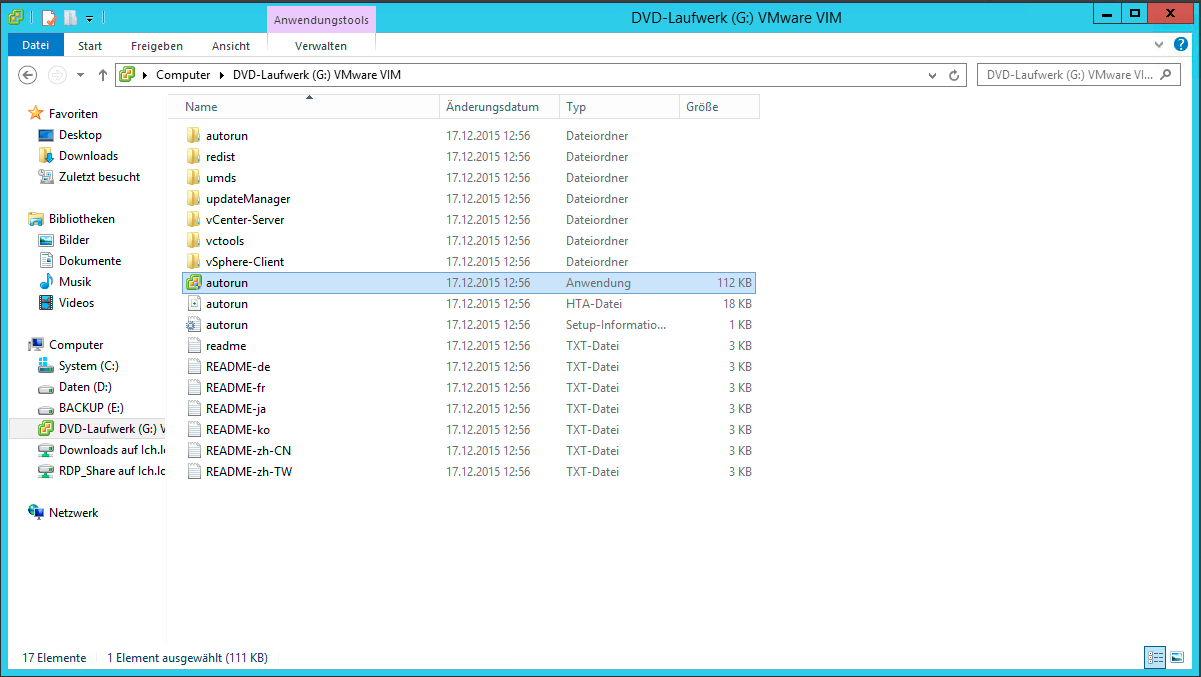
Task: Select the updateManager folder icon
Action: (194, 198)
